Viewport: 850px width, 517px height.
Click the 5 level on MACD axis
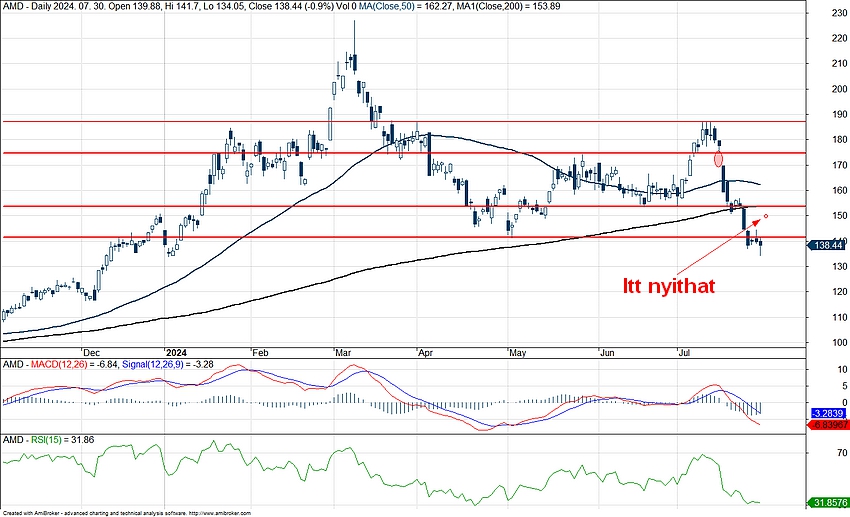coord(844,386)
